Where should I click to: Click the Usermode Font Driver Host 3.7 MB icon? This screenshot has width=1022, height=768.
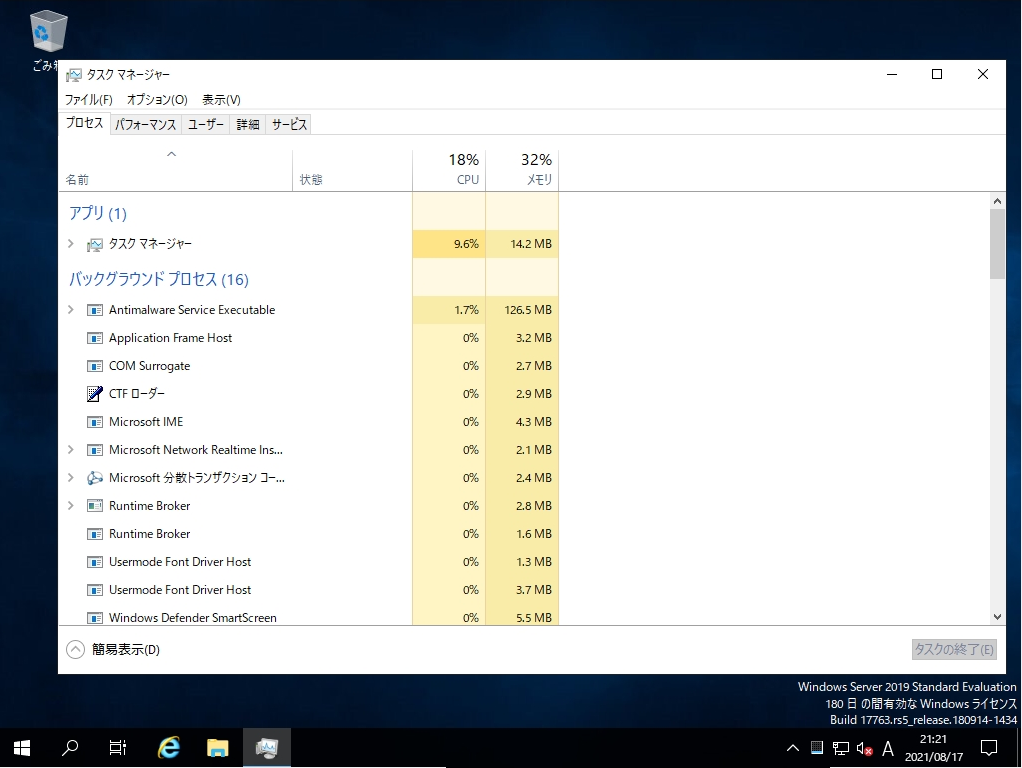pyautogui.click(x=95, y=590)
